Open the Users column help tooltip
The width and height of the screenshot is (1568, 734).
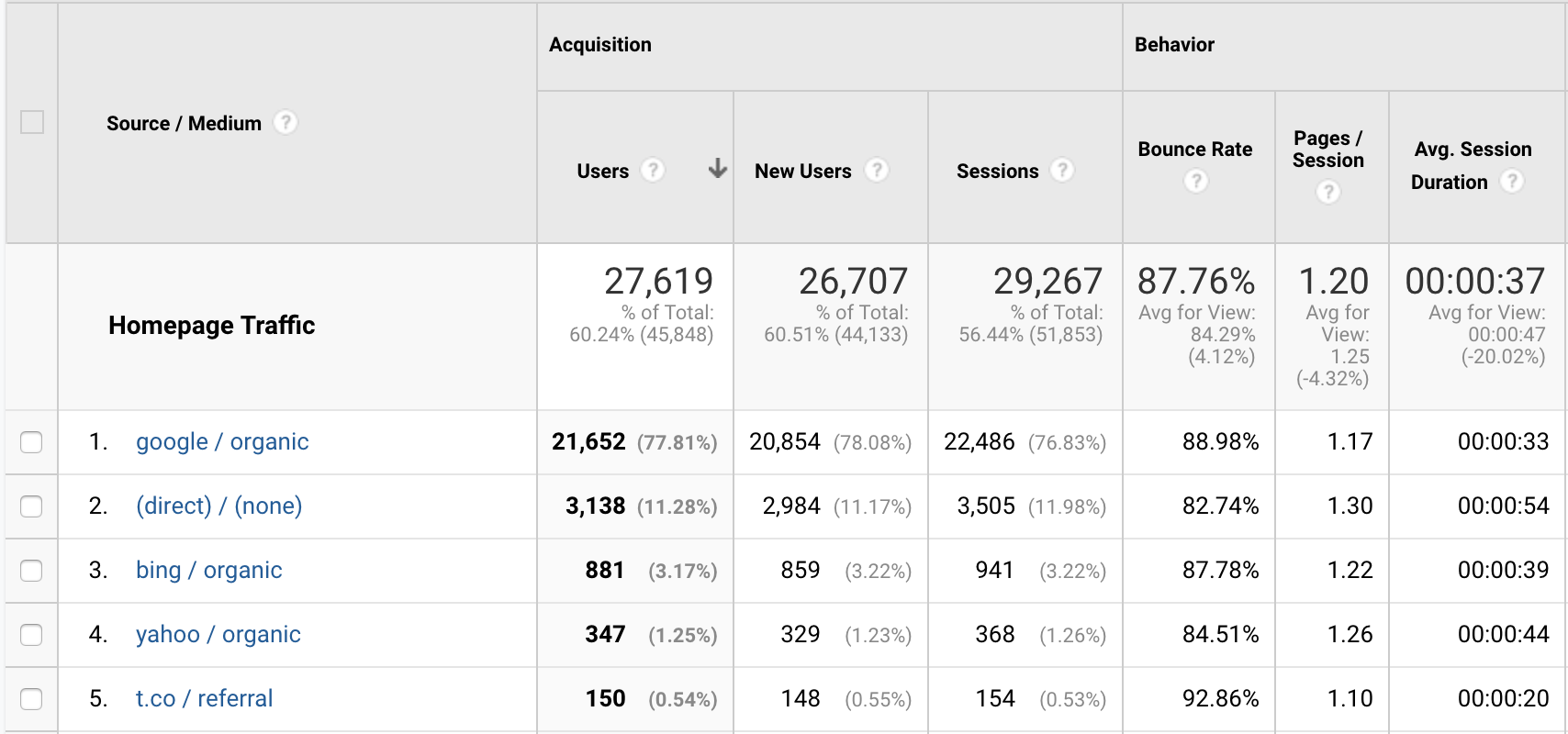(x=653, y=170)
